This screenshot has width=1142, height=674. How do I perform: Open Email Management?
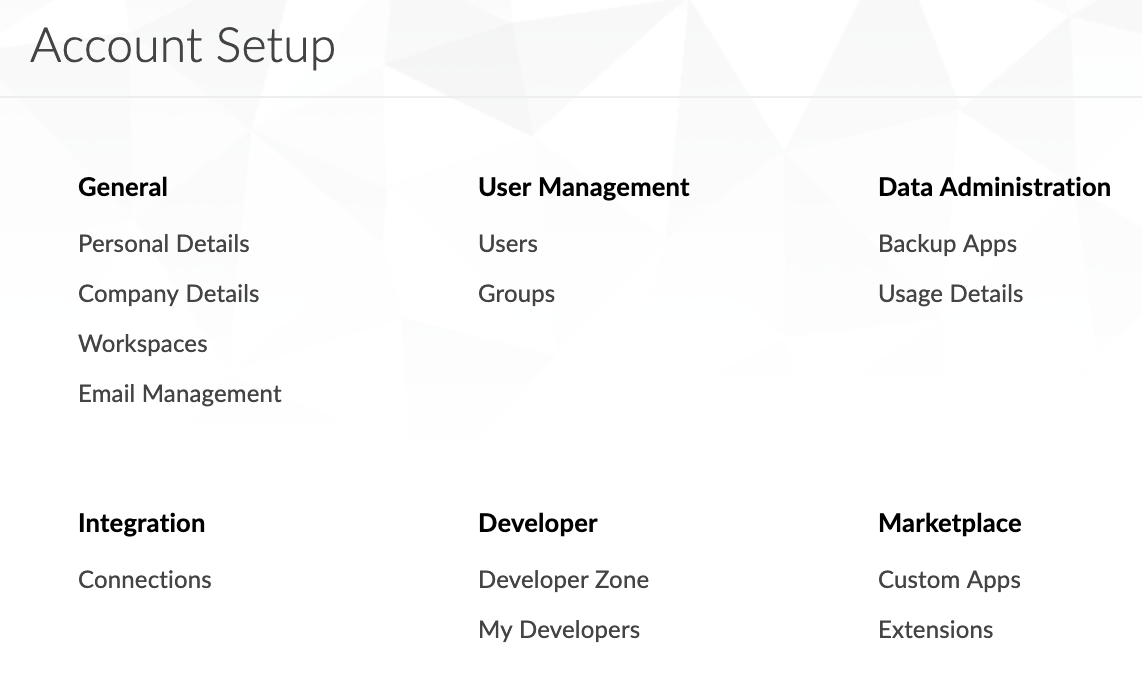[x=180, y=393]
